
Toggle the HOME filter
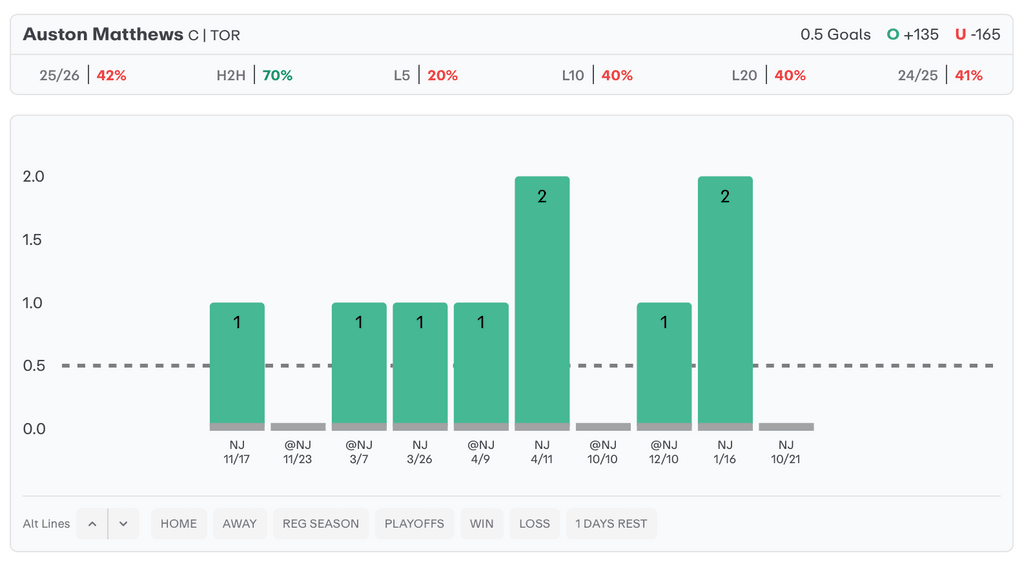(179, 523)
